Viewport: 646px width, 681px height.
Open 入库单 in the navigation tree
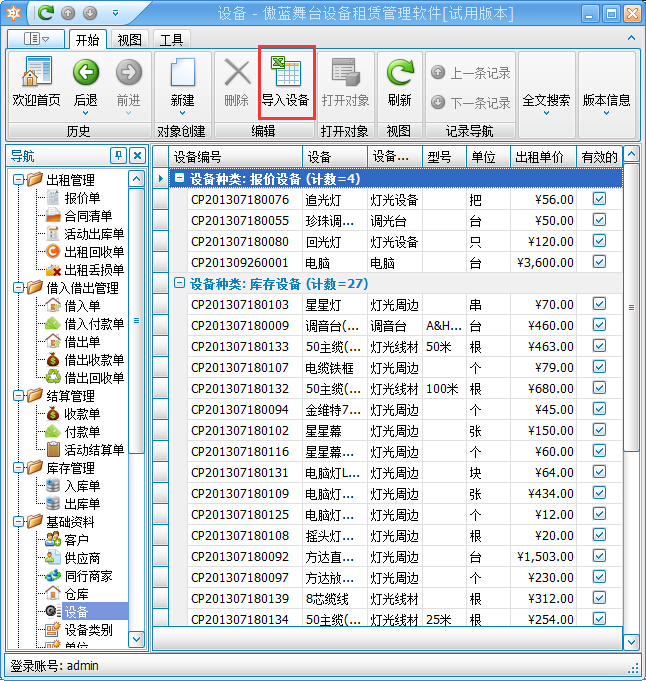pyautogui.click(x=83, y=486)
